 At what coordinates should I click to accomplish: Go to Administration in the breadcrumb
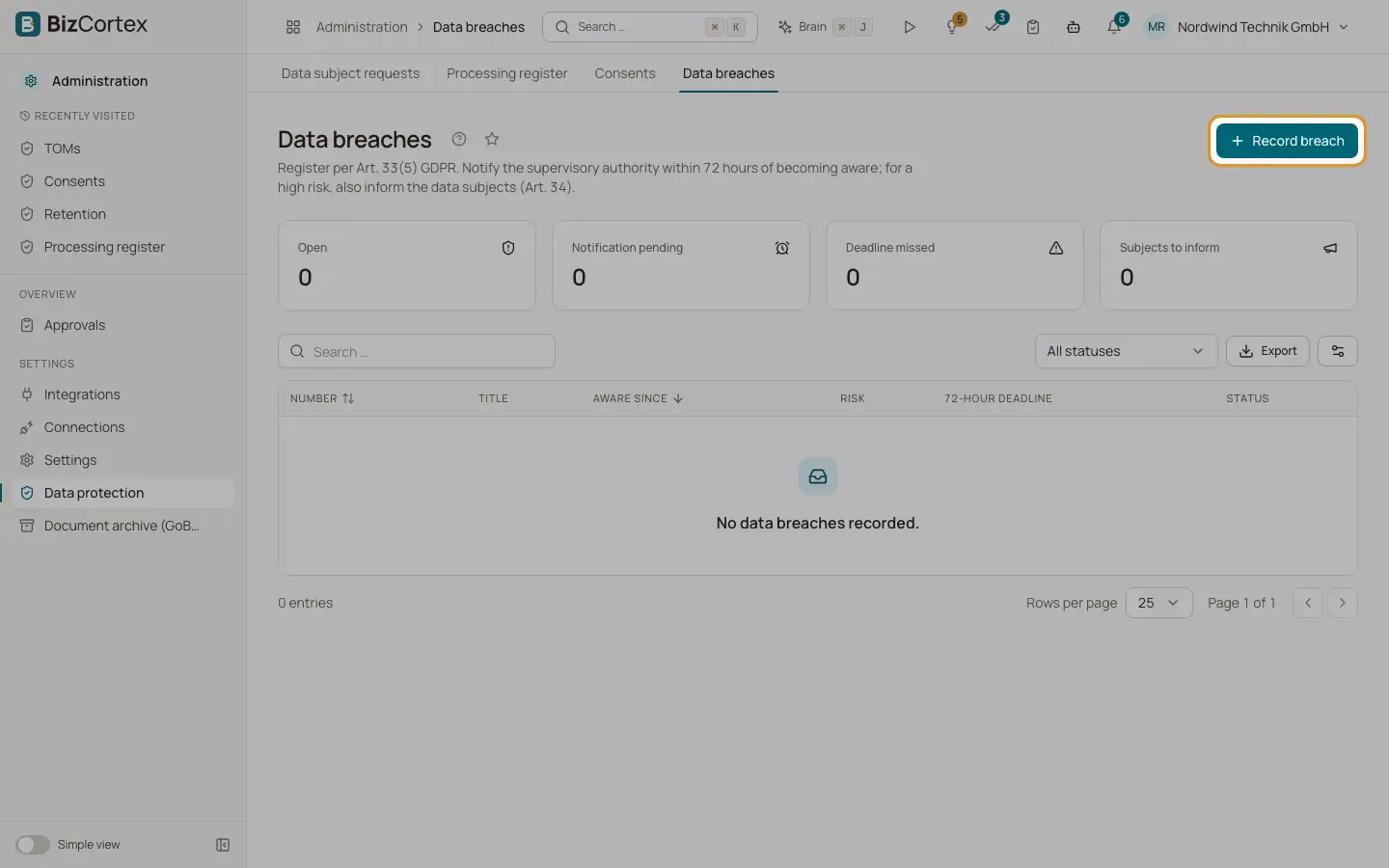coord(362,27)
